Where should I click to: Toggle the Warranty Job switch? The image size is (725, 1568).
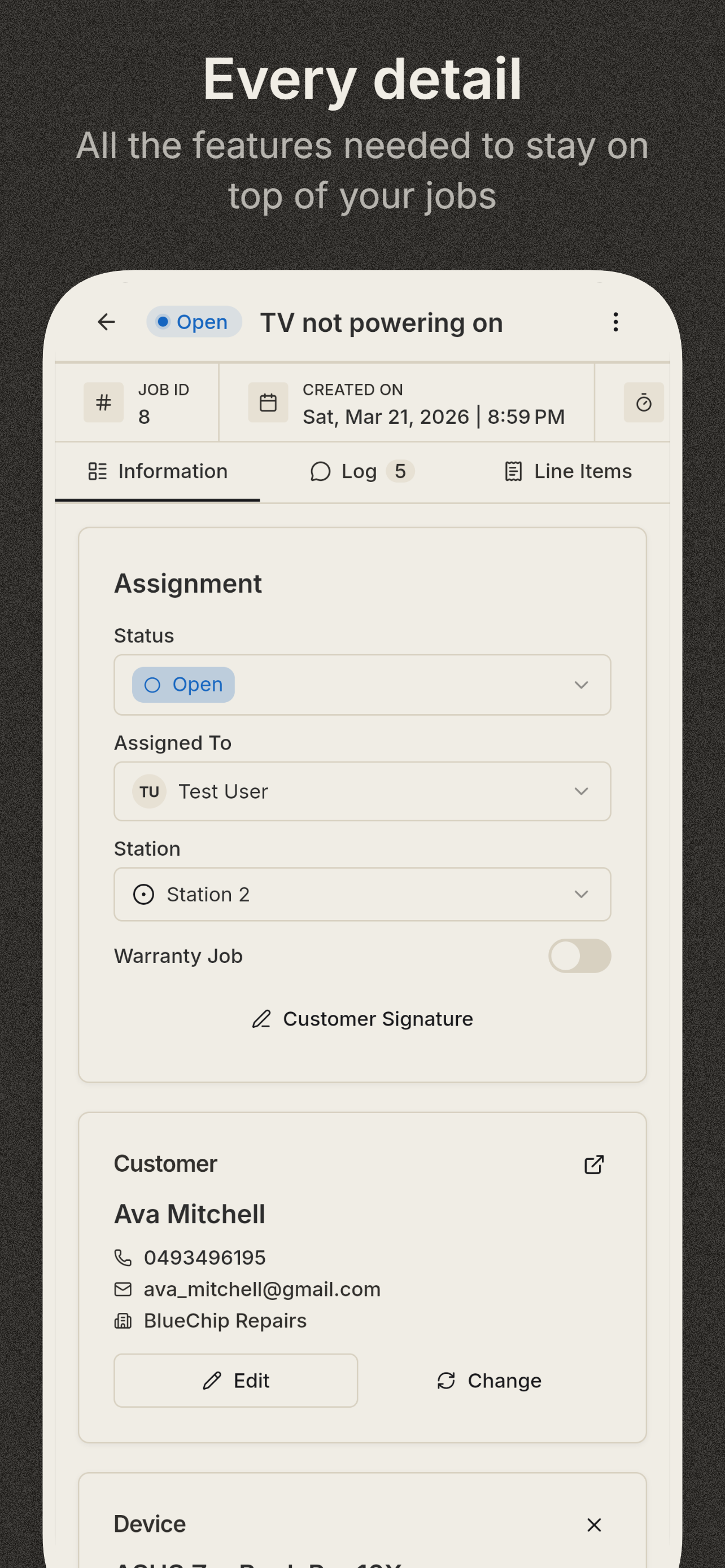coord(579,956)
